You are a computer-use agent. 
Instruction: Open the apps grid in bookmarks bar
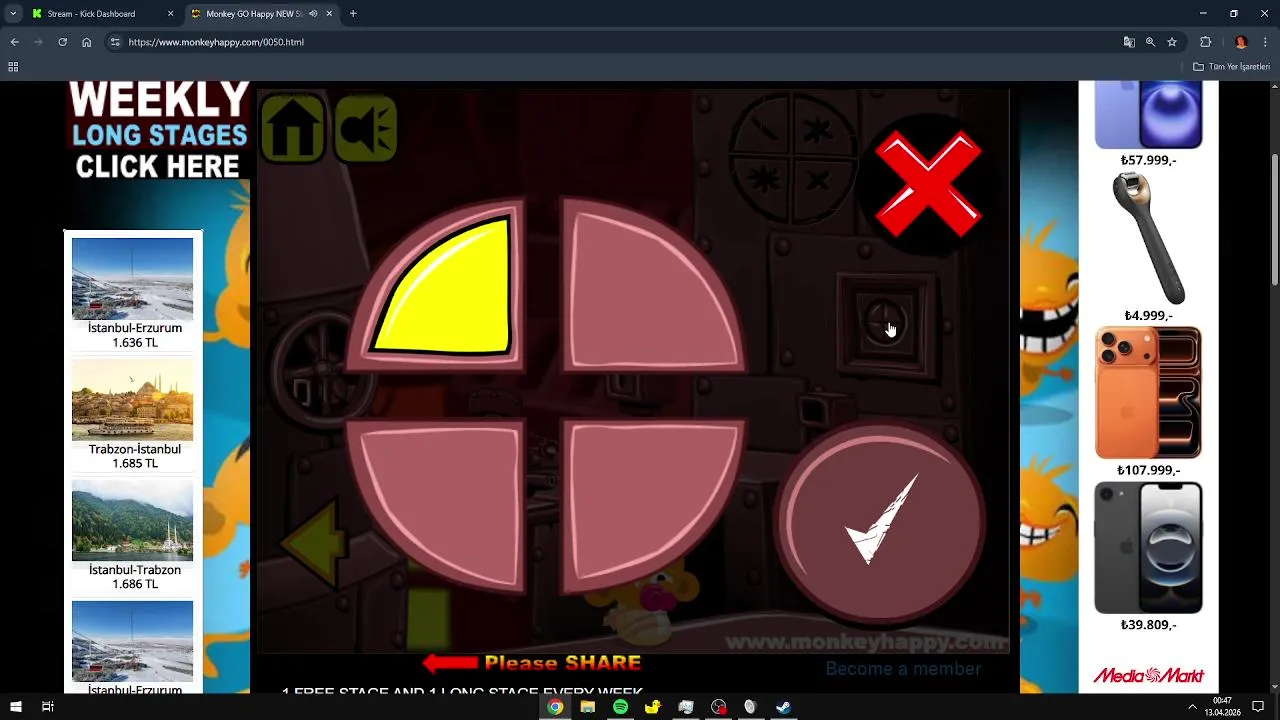[x=13, y=67]
